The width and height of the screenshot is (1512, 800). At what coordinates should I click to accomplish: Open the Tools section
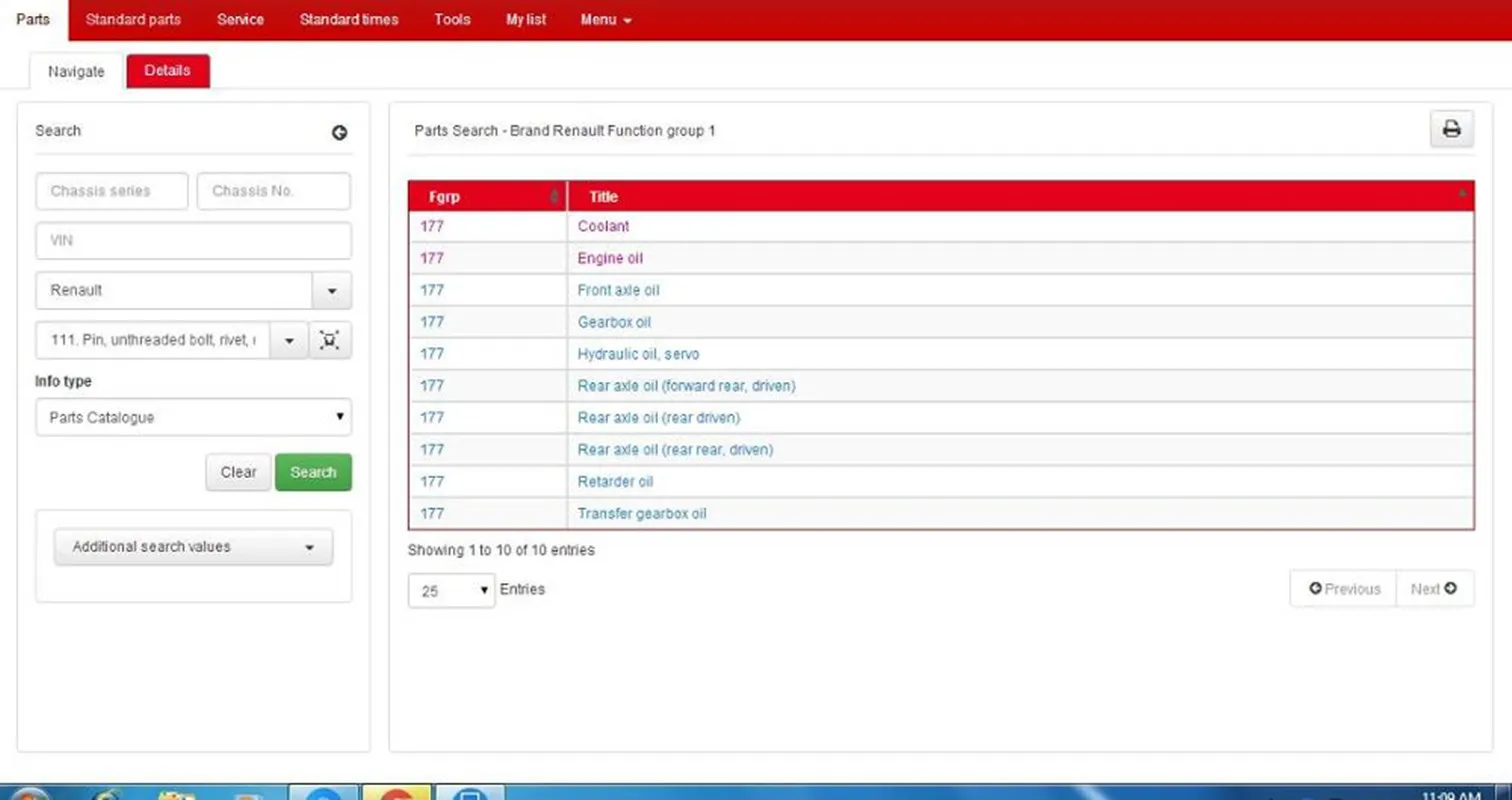(452, 19)
